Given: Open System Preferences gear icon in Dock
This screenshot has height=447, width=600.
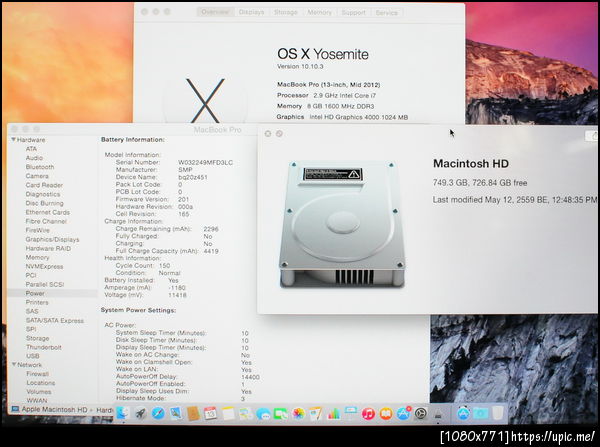Looking at the screenshot, I should point(421,413).
